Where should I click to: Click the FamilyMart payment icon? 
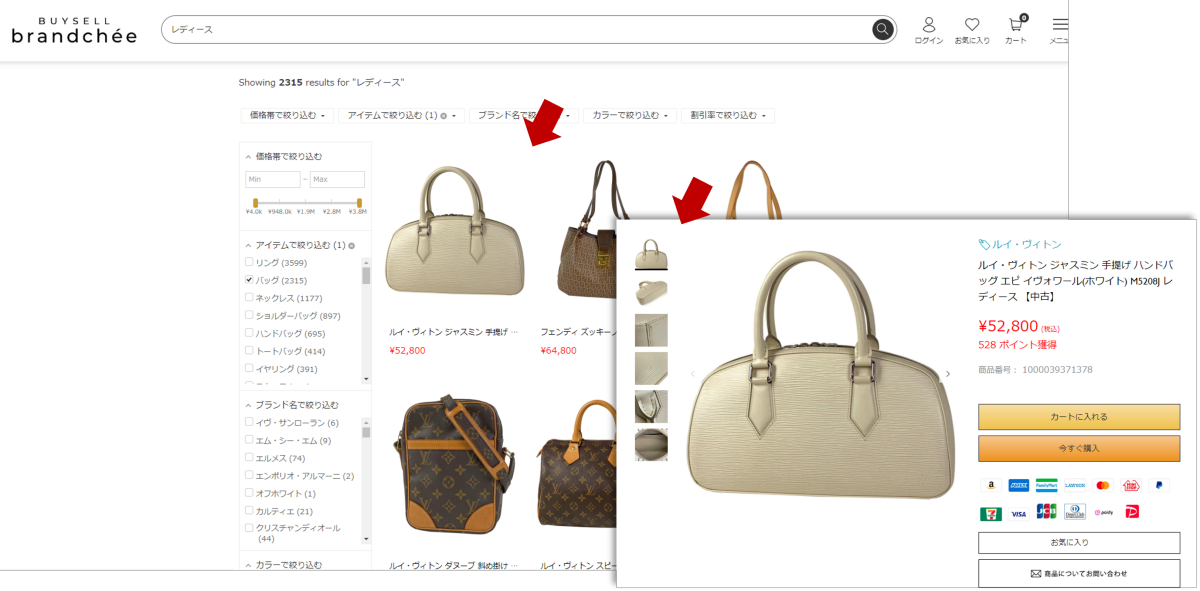pos(1046,485)
